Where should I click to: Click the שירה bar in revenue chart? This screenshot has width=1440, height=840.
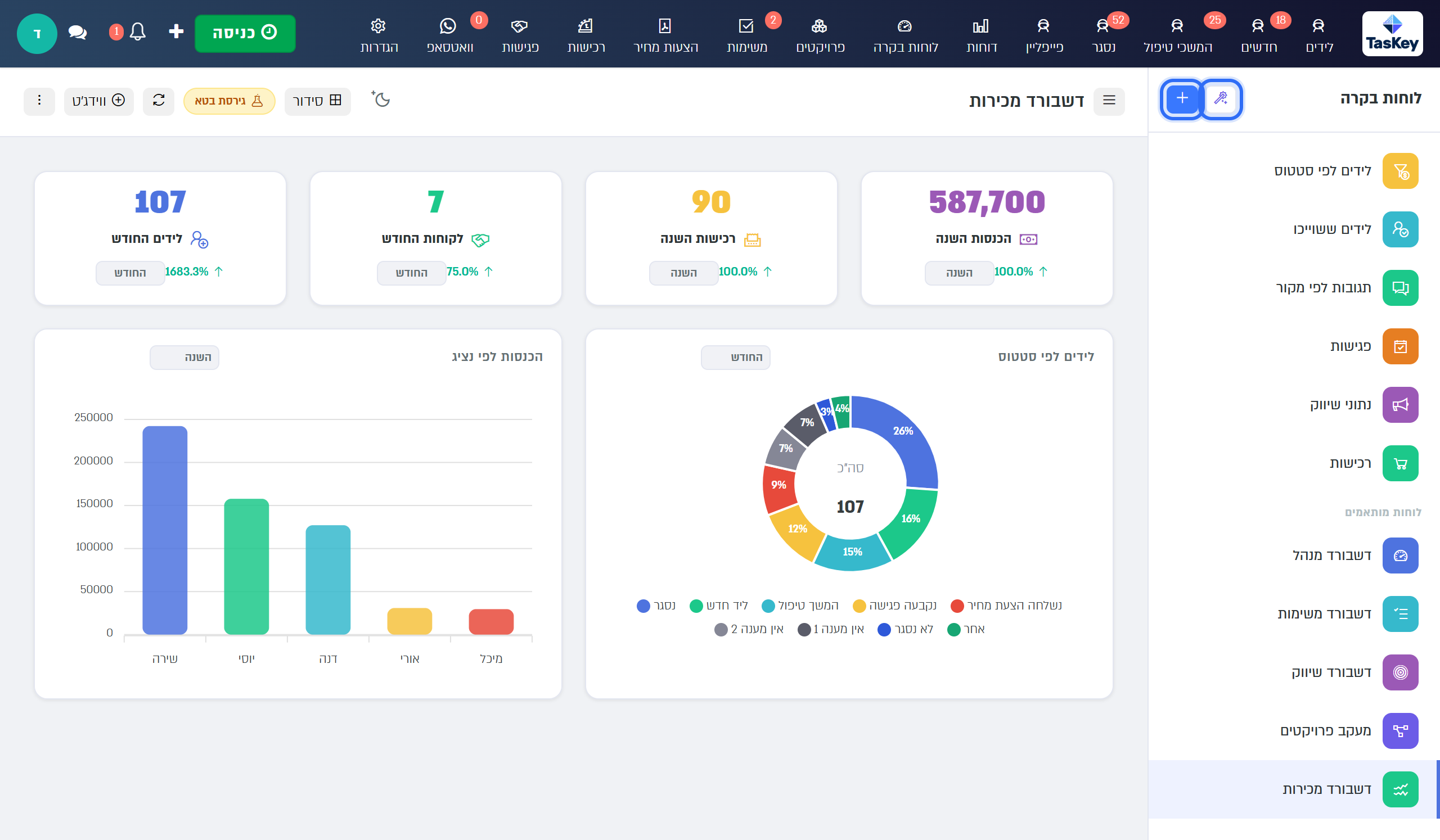point(165,530)
